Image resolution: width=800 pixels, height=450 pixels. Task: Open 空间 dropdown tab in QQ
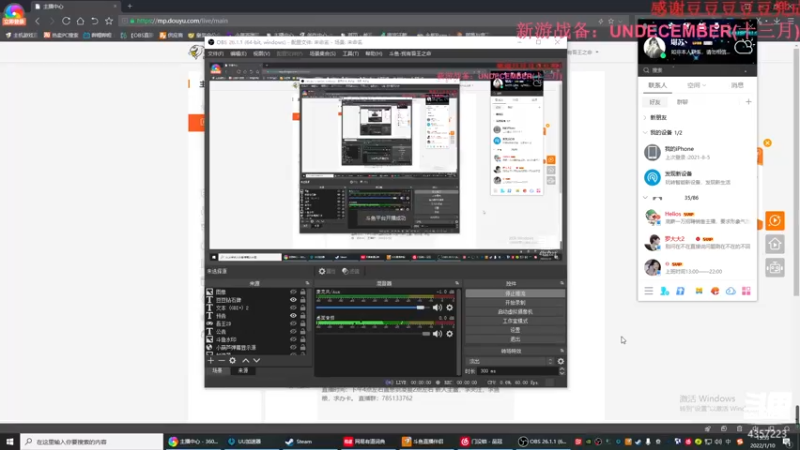click(x=696, y=85)
